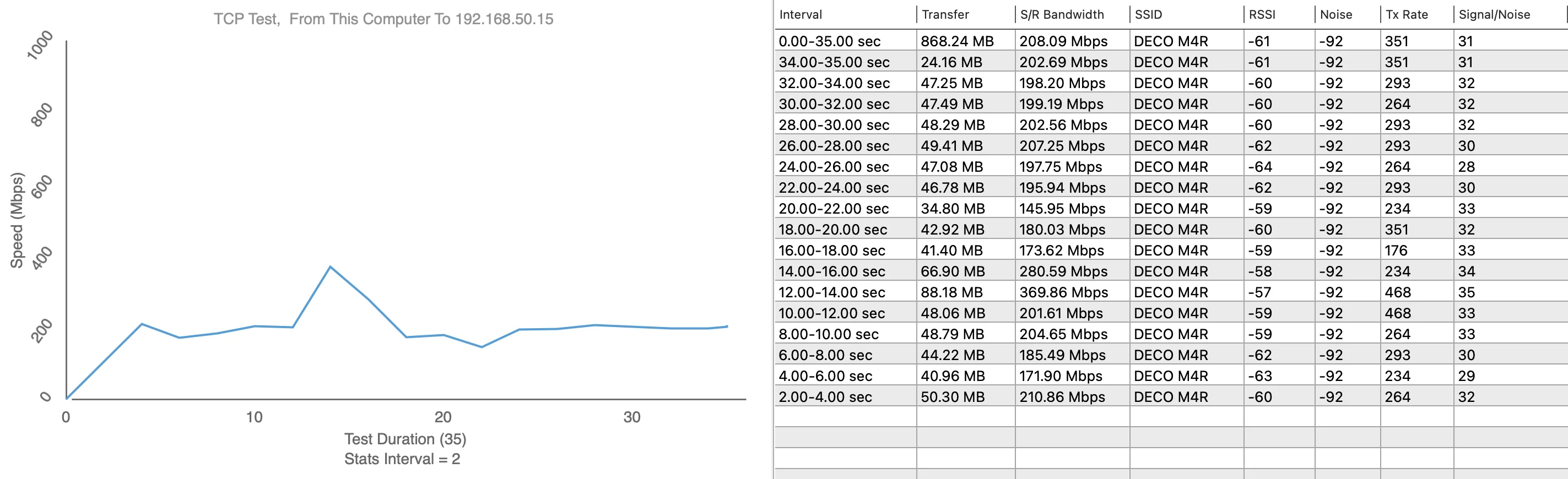Click the Test Duration (35) axis label
Image resolution: width=1568 pixels, height=479 pixels.
click(405, 439)
